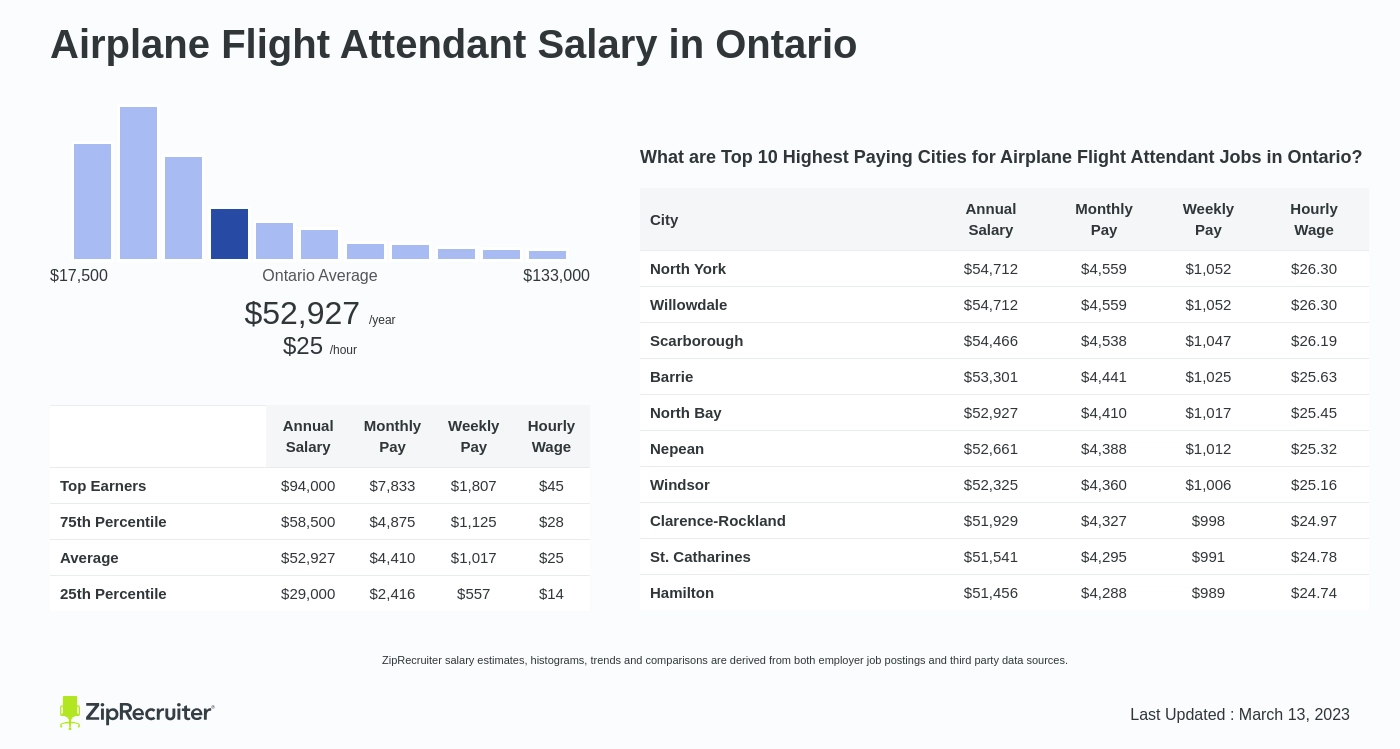Click Weekly Pay header in cities table
This screenshot has height=749, width=1400.
(1208, 219)
